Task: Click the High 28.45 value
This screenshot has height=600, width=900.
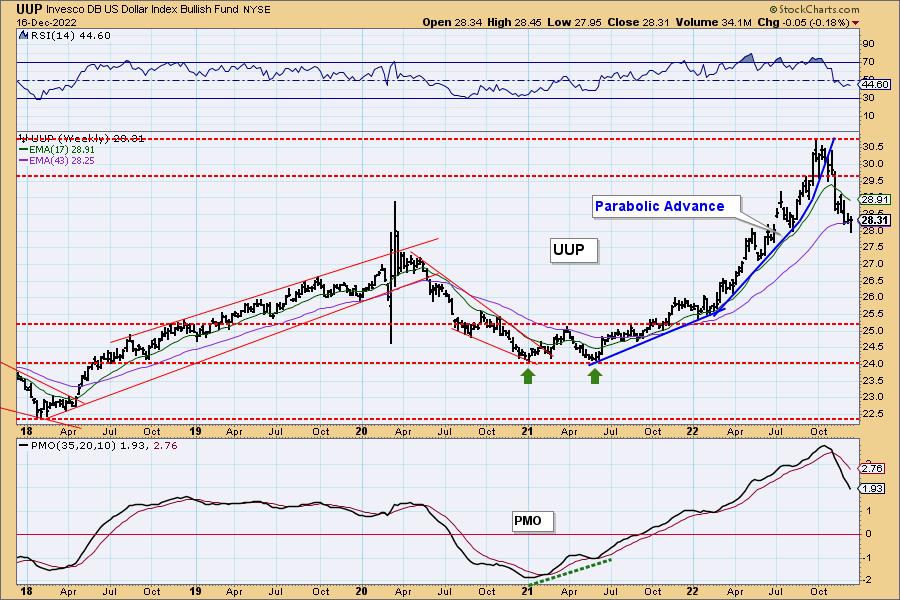Action: pos(514,22)
